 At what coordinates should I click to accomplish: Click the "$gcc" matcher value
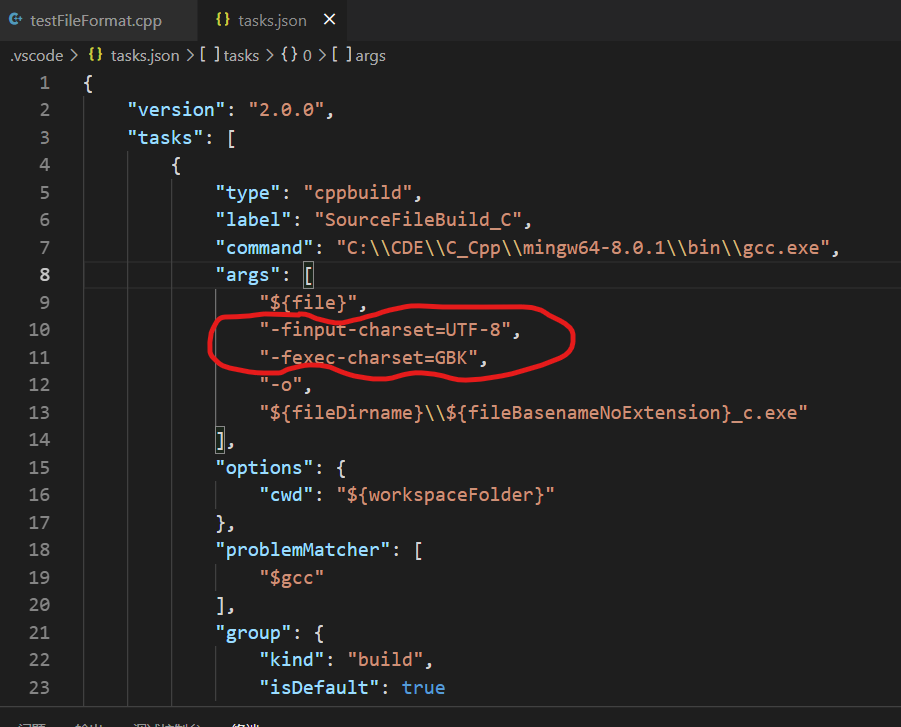(292, 578)
